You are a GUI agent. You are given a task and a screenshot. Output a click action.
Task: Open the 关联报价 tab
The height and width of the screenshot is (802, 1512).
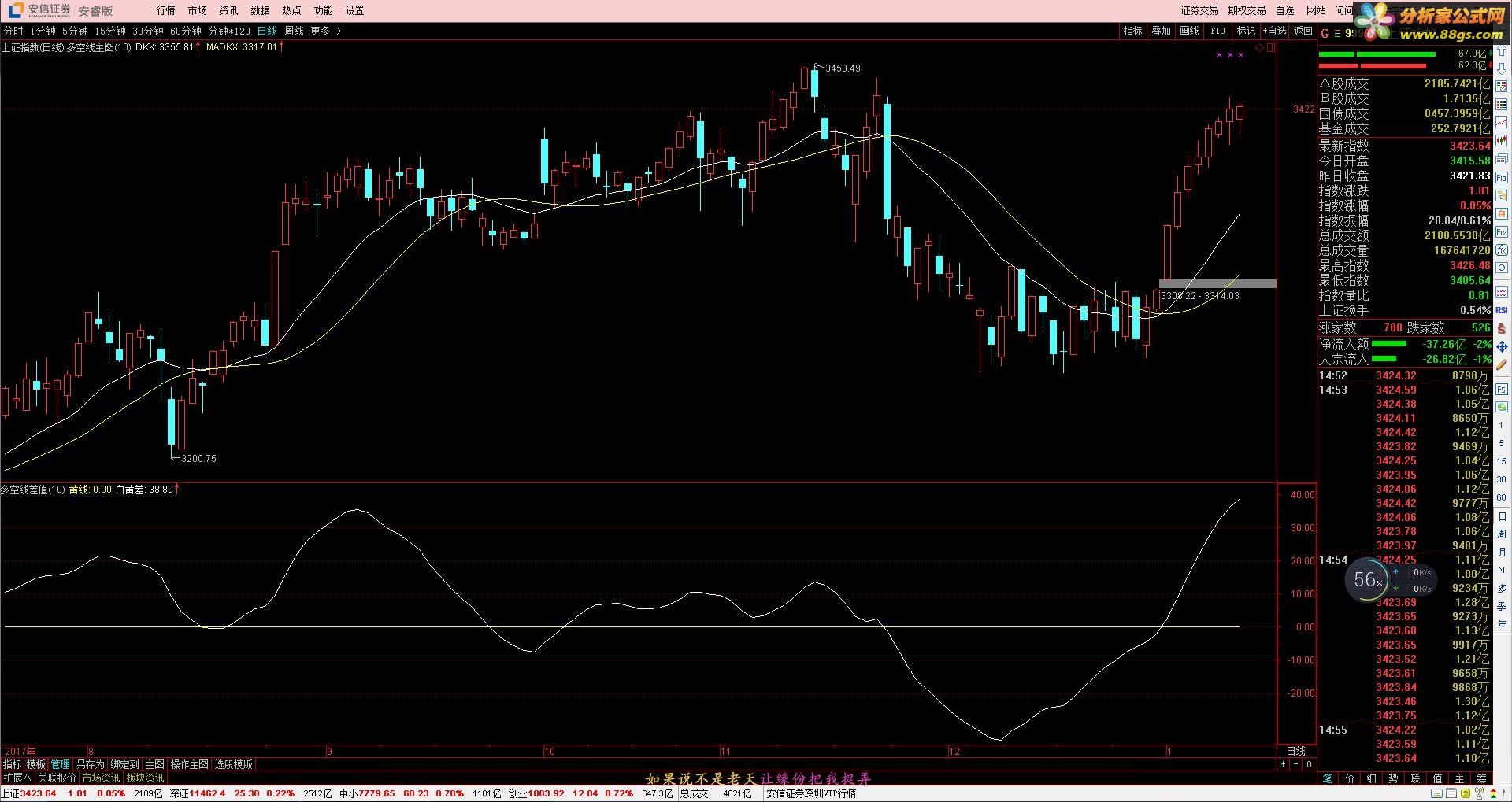pos(57,778)
